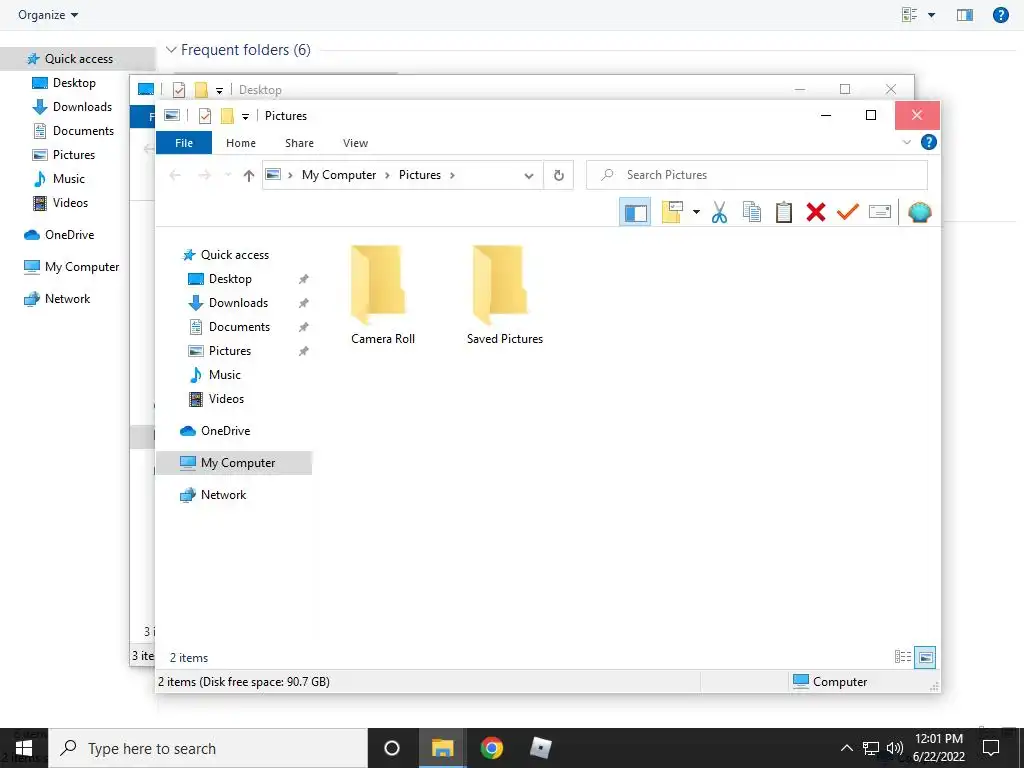This screenshot has width=1024, height=768.
Task: Expand the ribbon using the chevron
Action: pyautogui.click(x=906, y=142)
